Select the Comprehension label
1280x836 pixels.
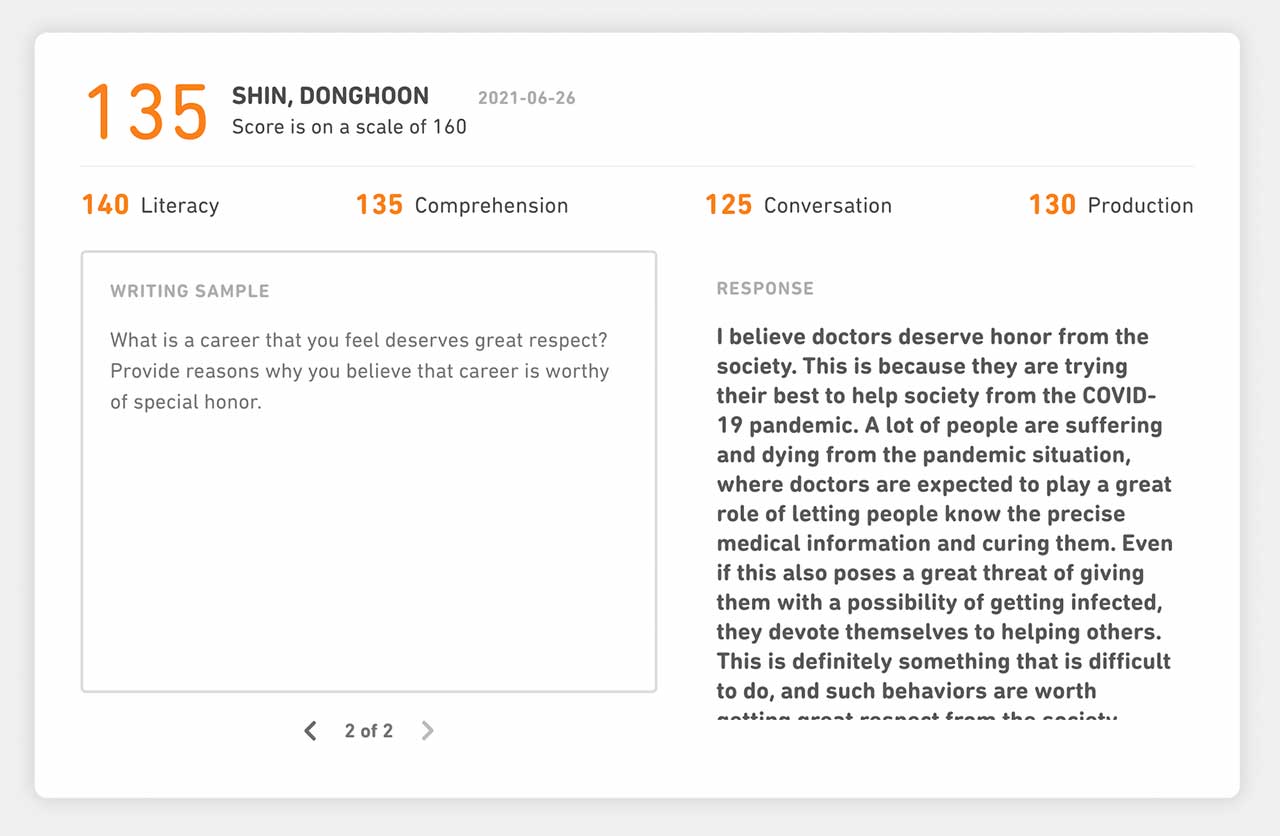tap(491, 206)
